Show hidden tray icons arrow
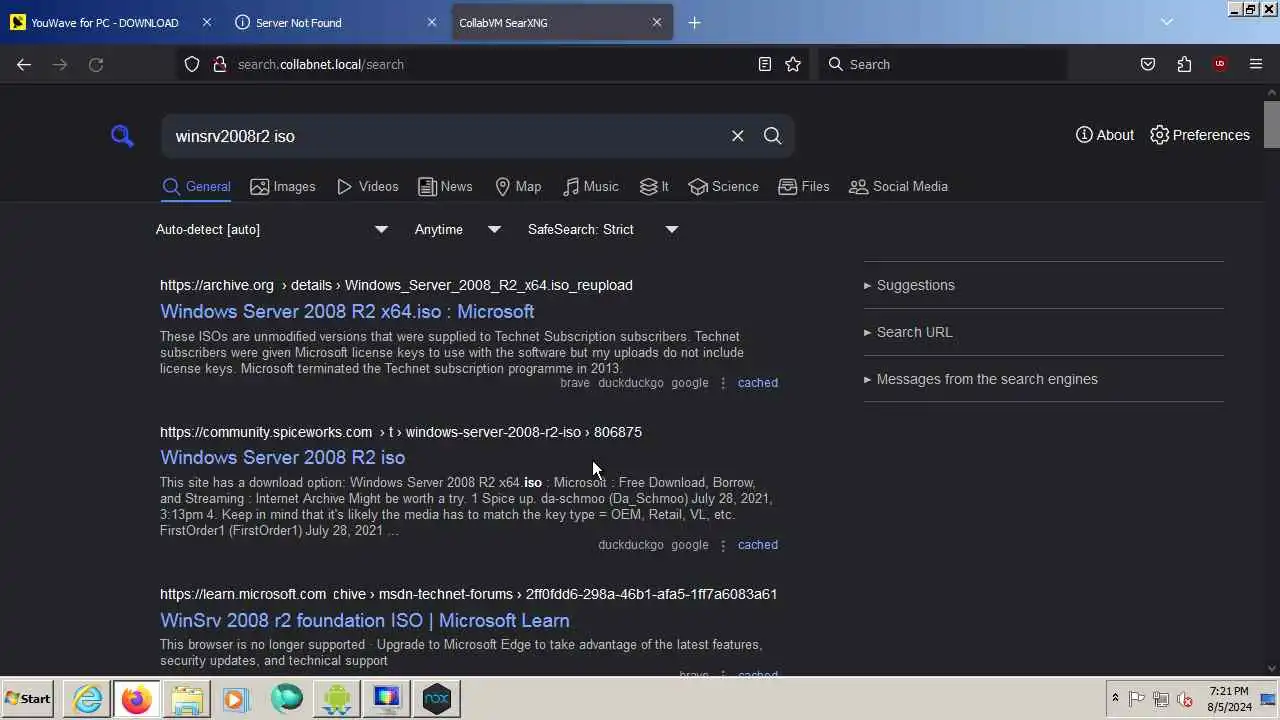Image resolution: width=1280 pixels, height=720 pixels. pos(1115,698)
